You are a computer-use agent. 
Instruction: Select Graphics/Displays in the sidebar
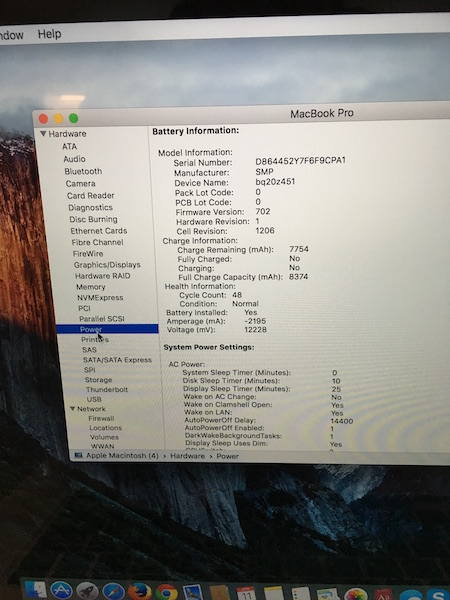point(107,265)
